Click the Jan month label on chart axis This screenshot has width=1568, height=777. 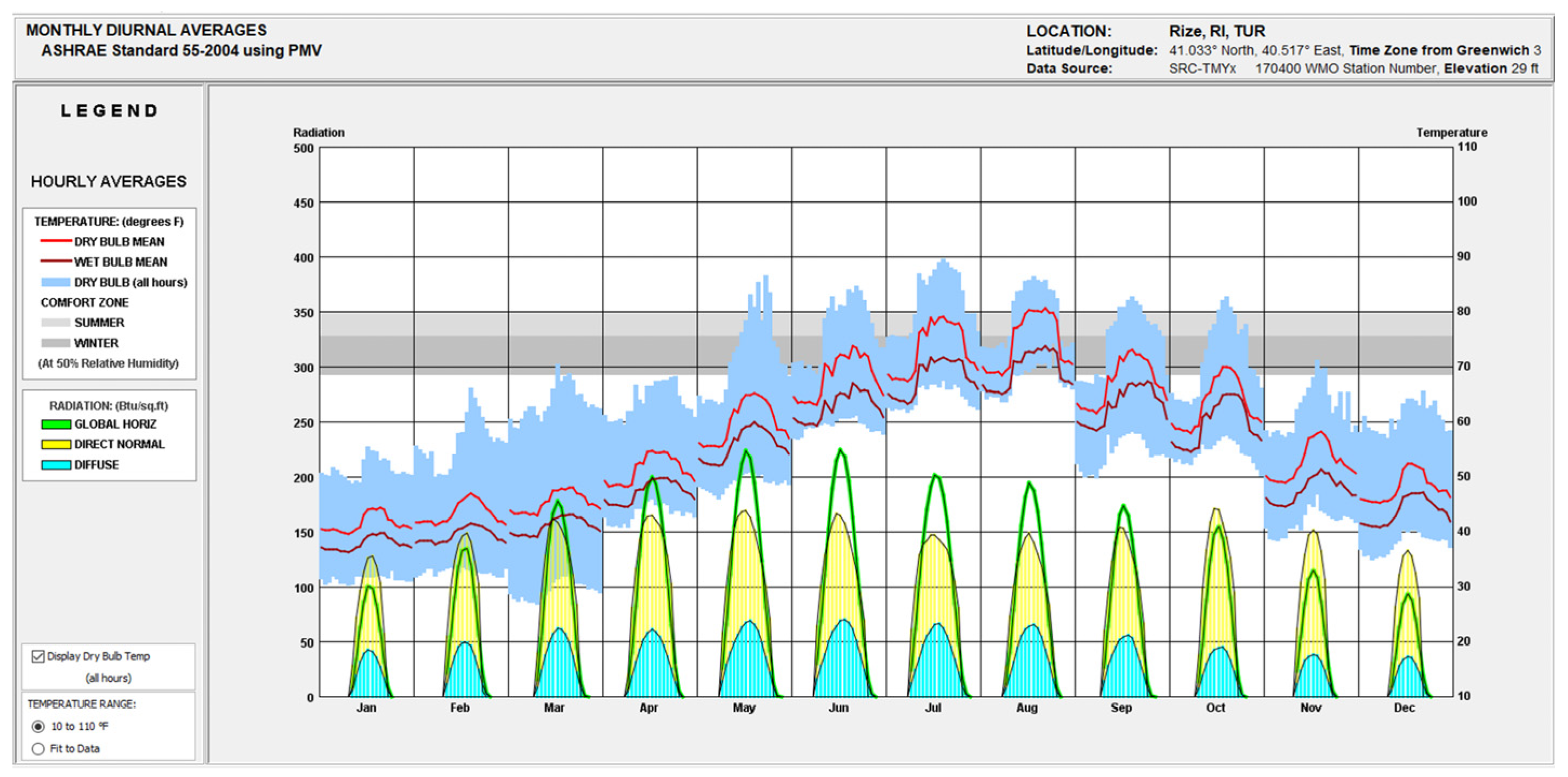(366, 708)
